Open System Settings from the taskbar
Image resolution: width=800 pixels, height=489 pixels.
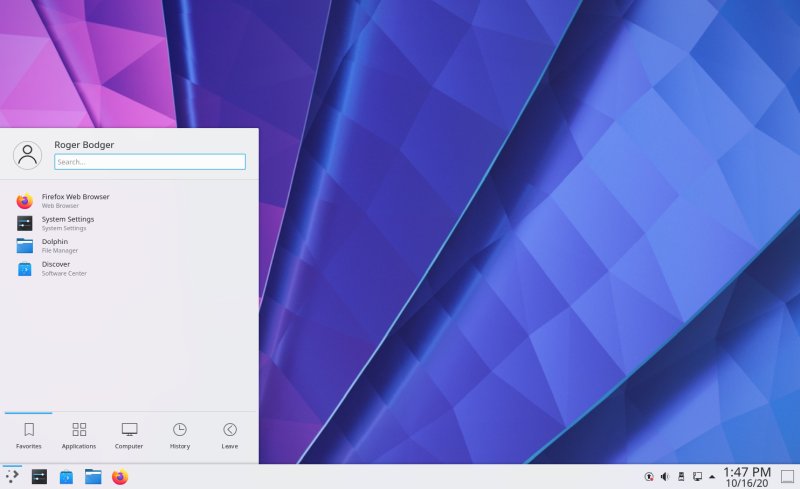coord(39,477)
